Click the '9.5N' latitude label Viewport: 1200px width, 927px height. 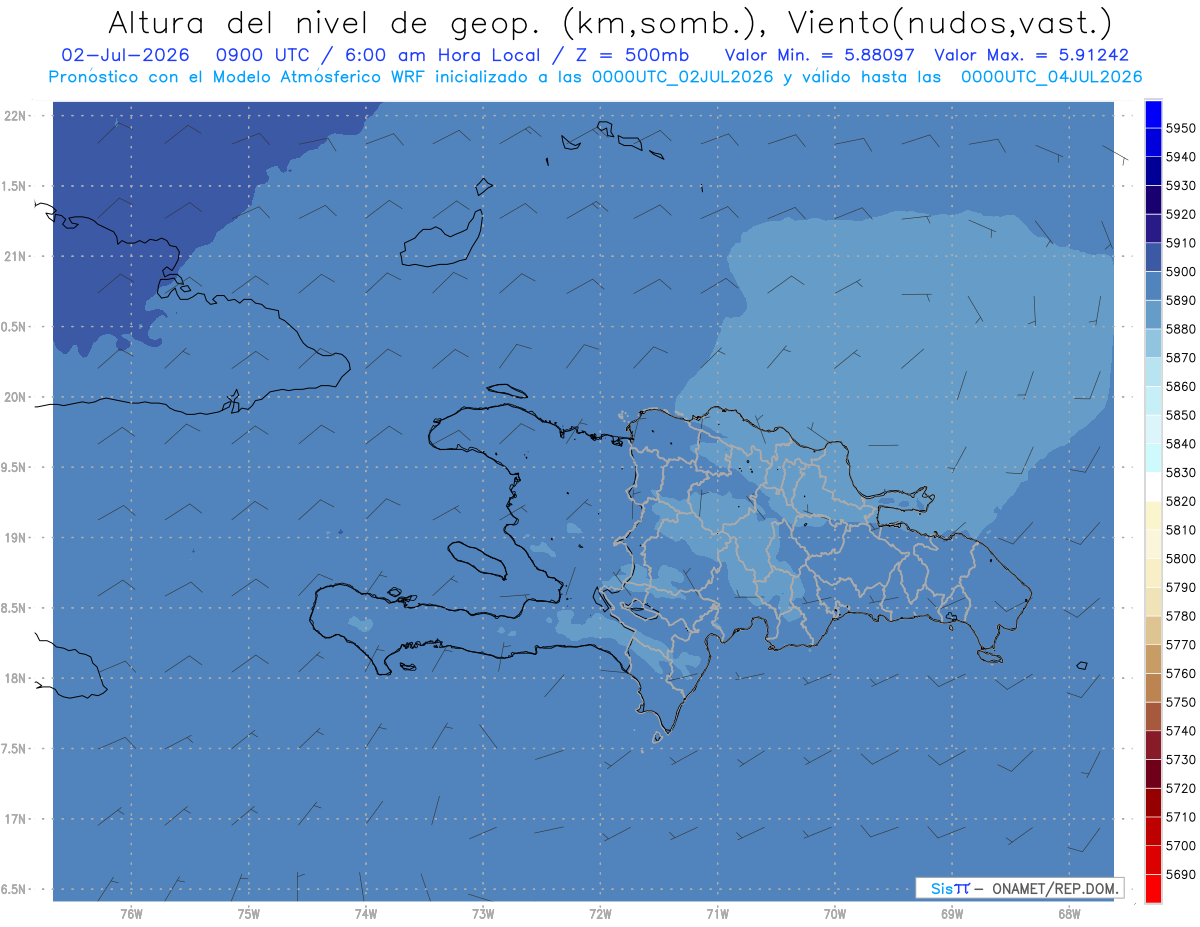tap(14, 468)
